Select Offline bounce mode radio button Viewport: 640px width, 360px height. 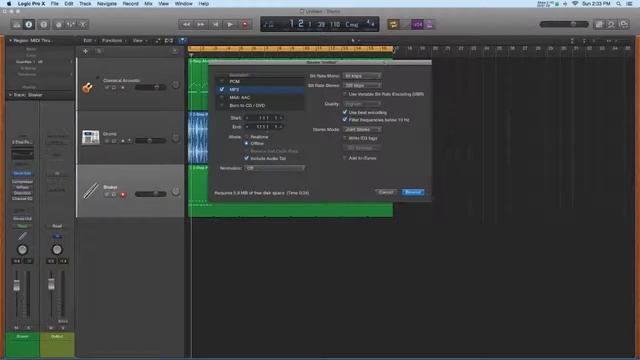point(247,143)
